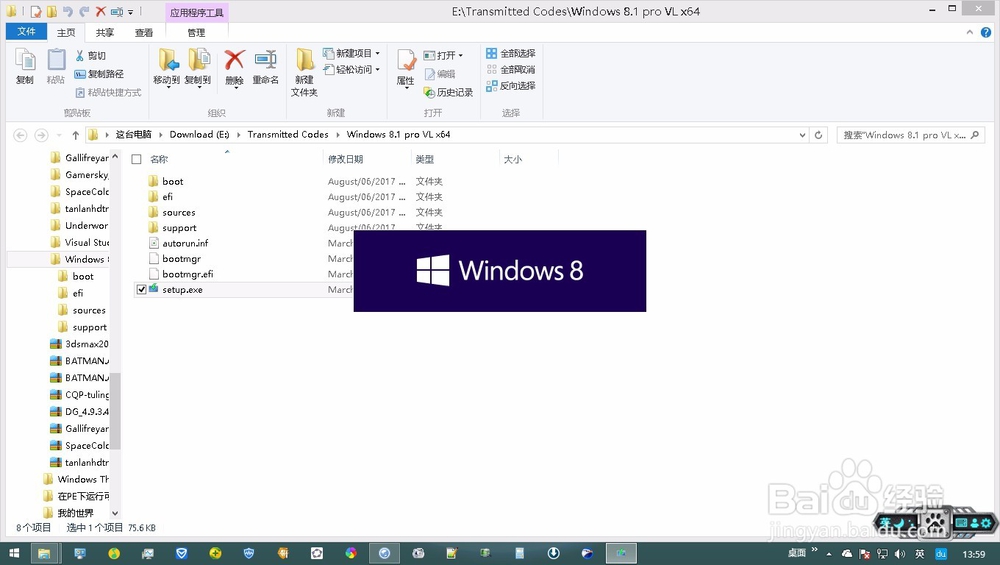Image resolution: width=1000 pixels, height=565 pixels.
Task: Click Application Tools (应用程序工具) tab header
Action: tap(196, 13)
